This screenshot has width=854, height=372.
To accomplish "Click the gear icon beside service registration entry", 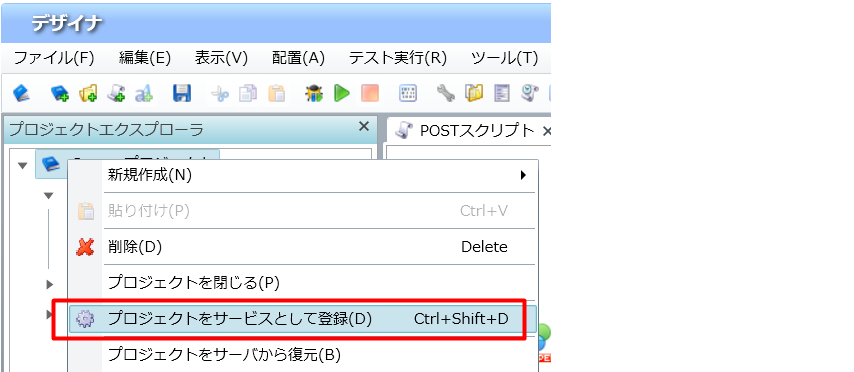I will pos(85,319).
